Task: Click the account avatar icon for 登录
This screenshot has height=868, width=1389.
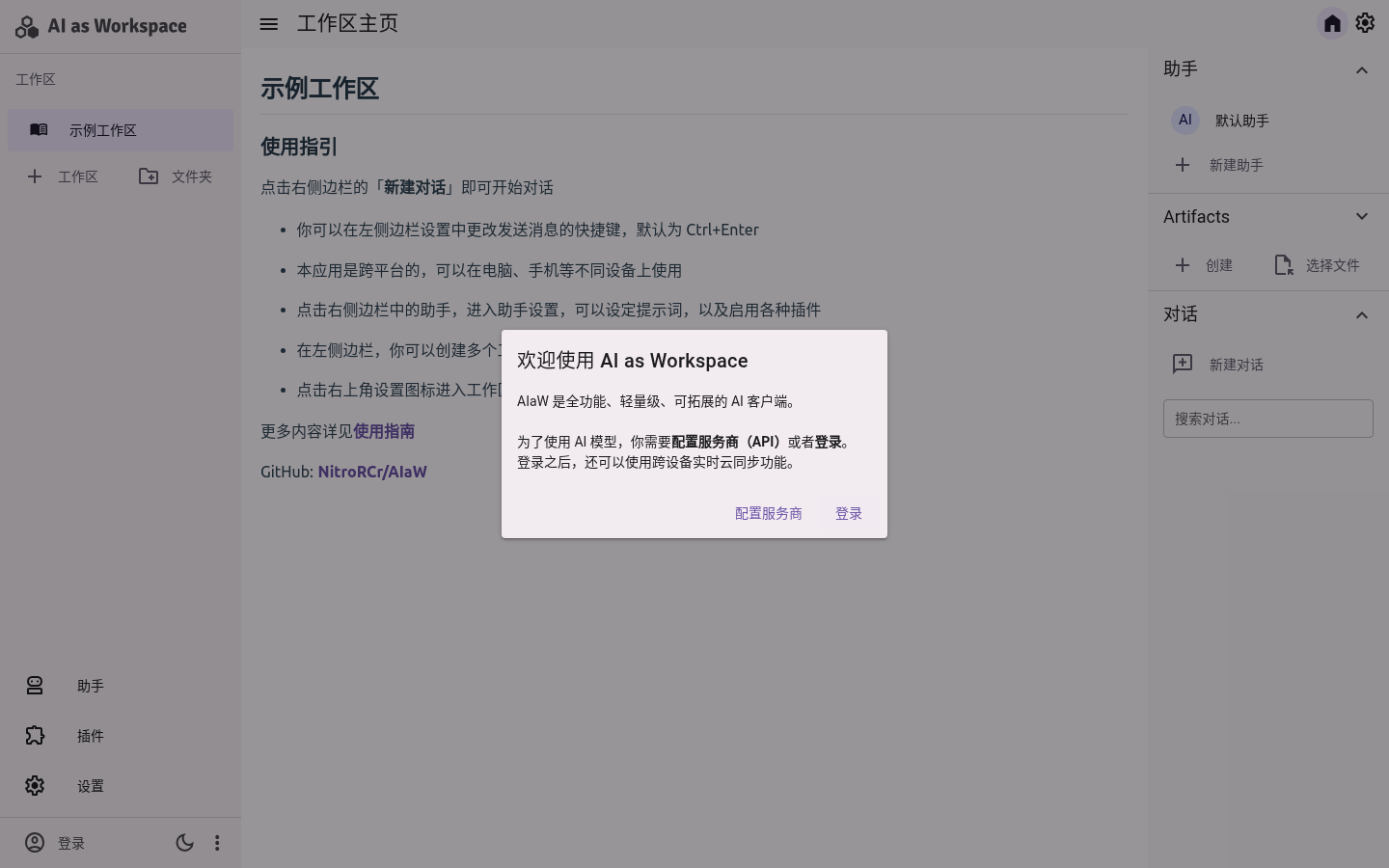Action: (x=35, y=843)
